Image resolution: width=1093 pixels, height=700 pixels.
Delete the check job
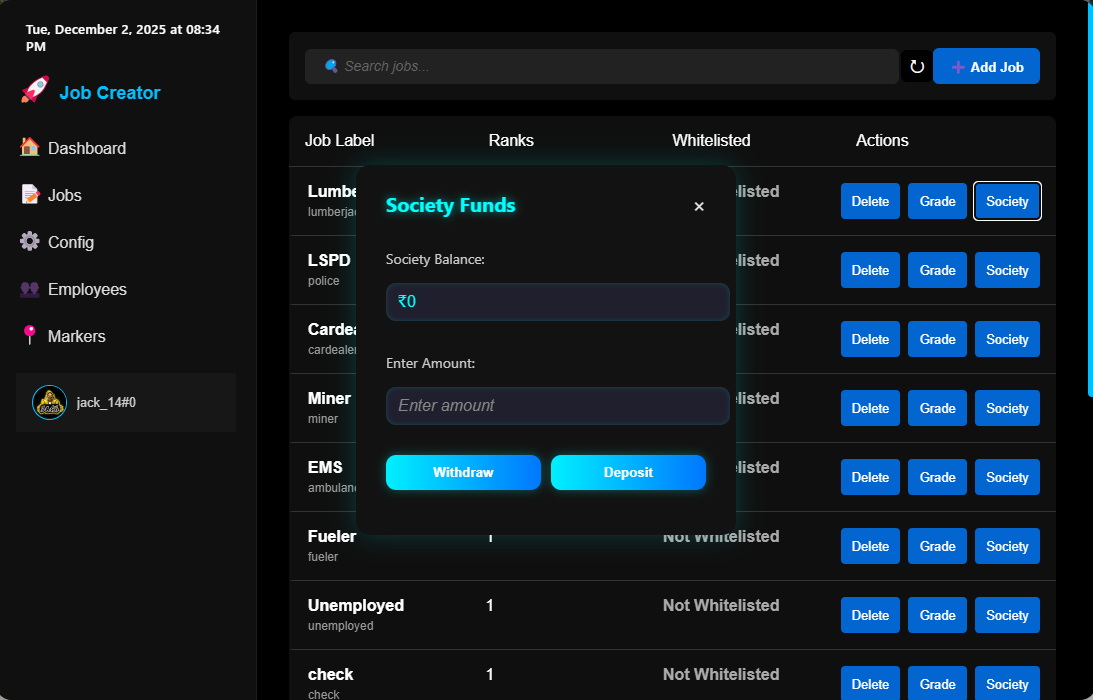click(x=870, y=683)
